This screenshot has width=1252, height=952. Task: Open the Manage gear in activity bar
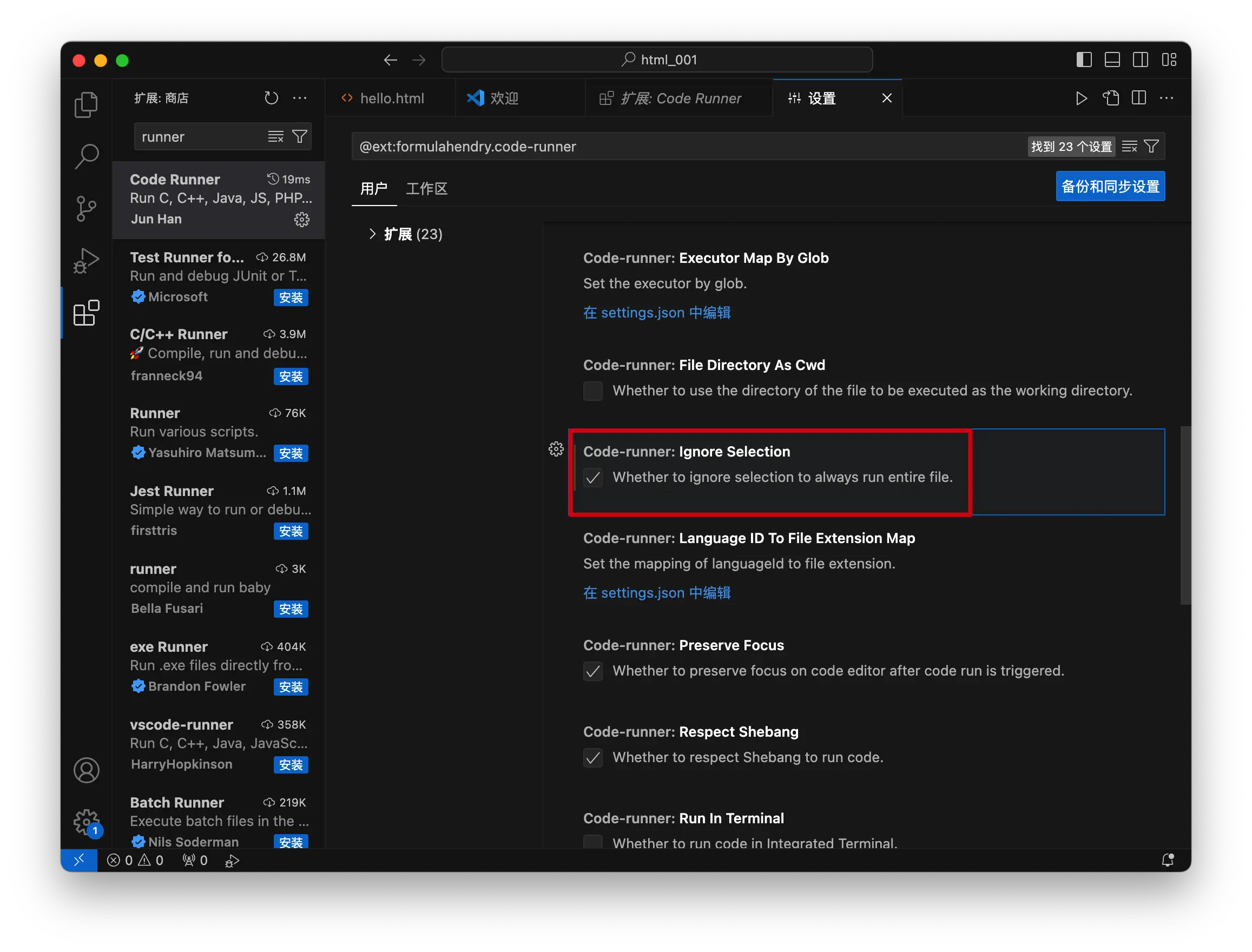86,822
